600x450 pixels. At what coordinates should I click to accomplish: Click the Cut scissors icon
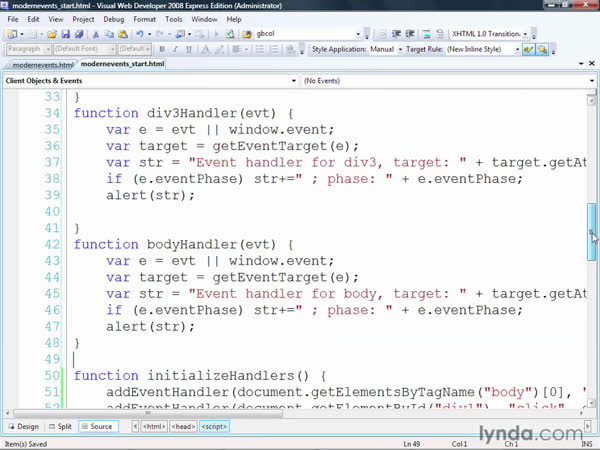pyautogui.click(x=95, y=33)
